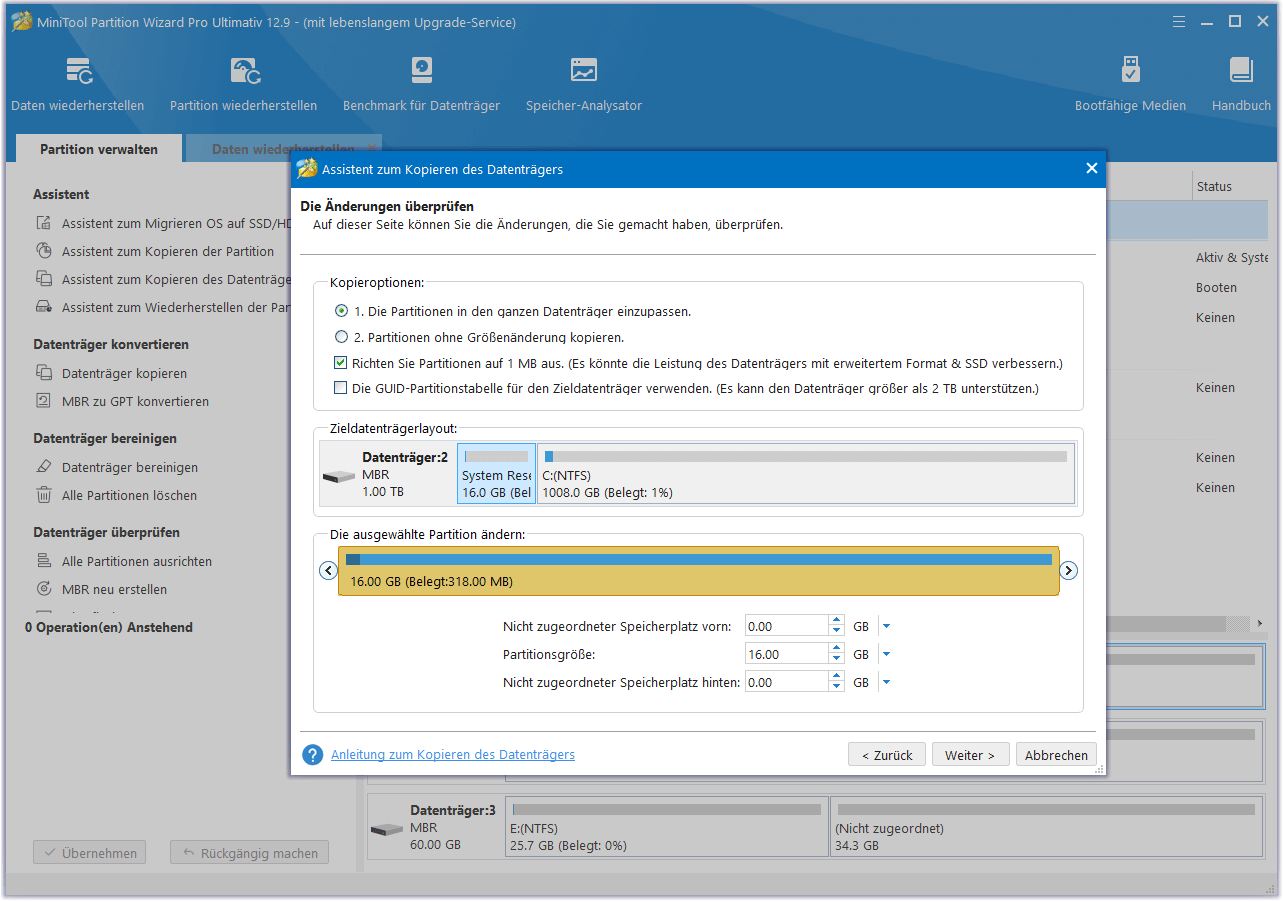The width and height of the screenshot is (1283, 902).
Task: Click Assistent zum Kopieren der Partition icon
Action: coord(44,252)
